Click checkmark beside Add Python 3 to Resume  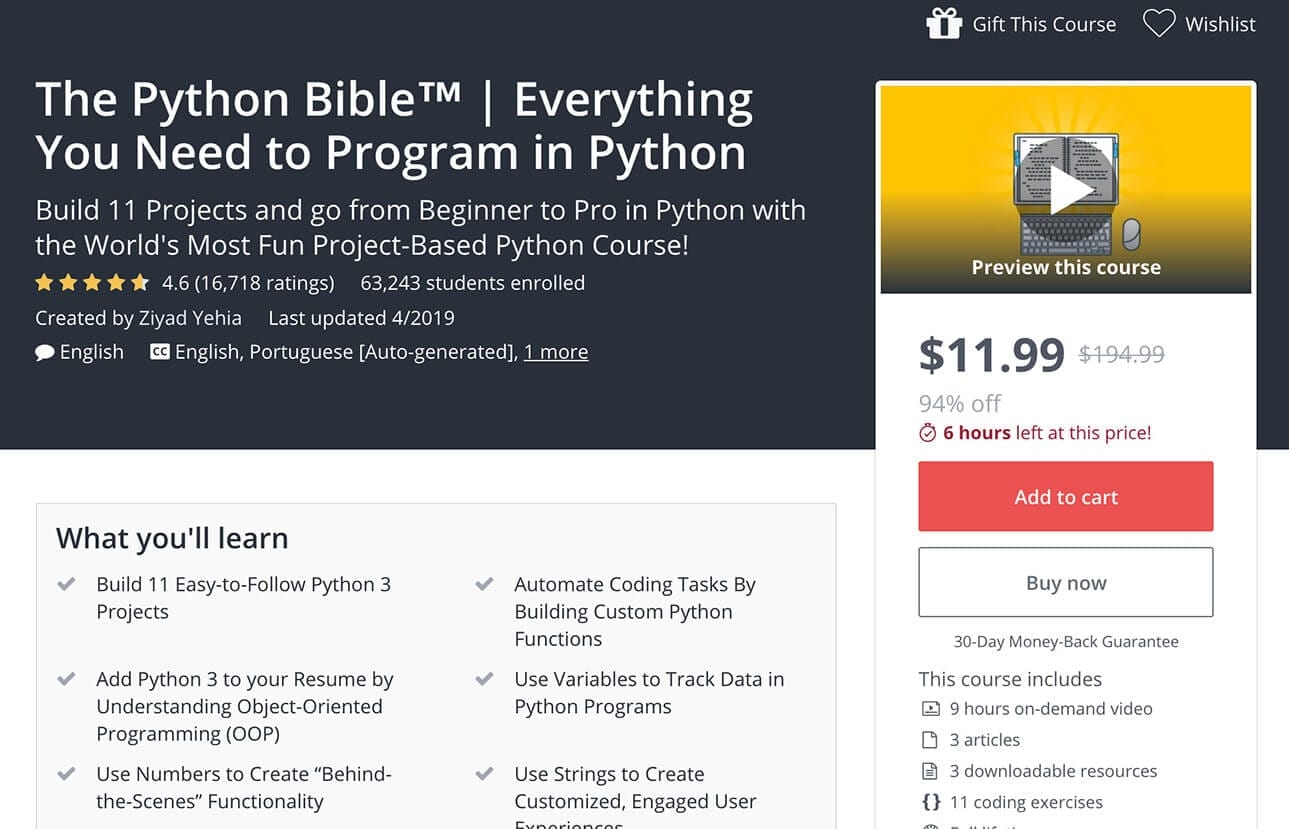pyautogui.click(x=66, y=679)
